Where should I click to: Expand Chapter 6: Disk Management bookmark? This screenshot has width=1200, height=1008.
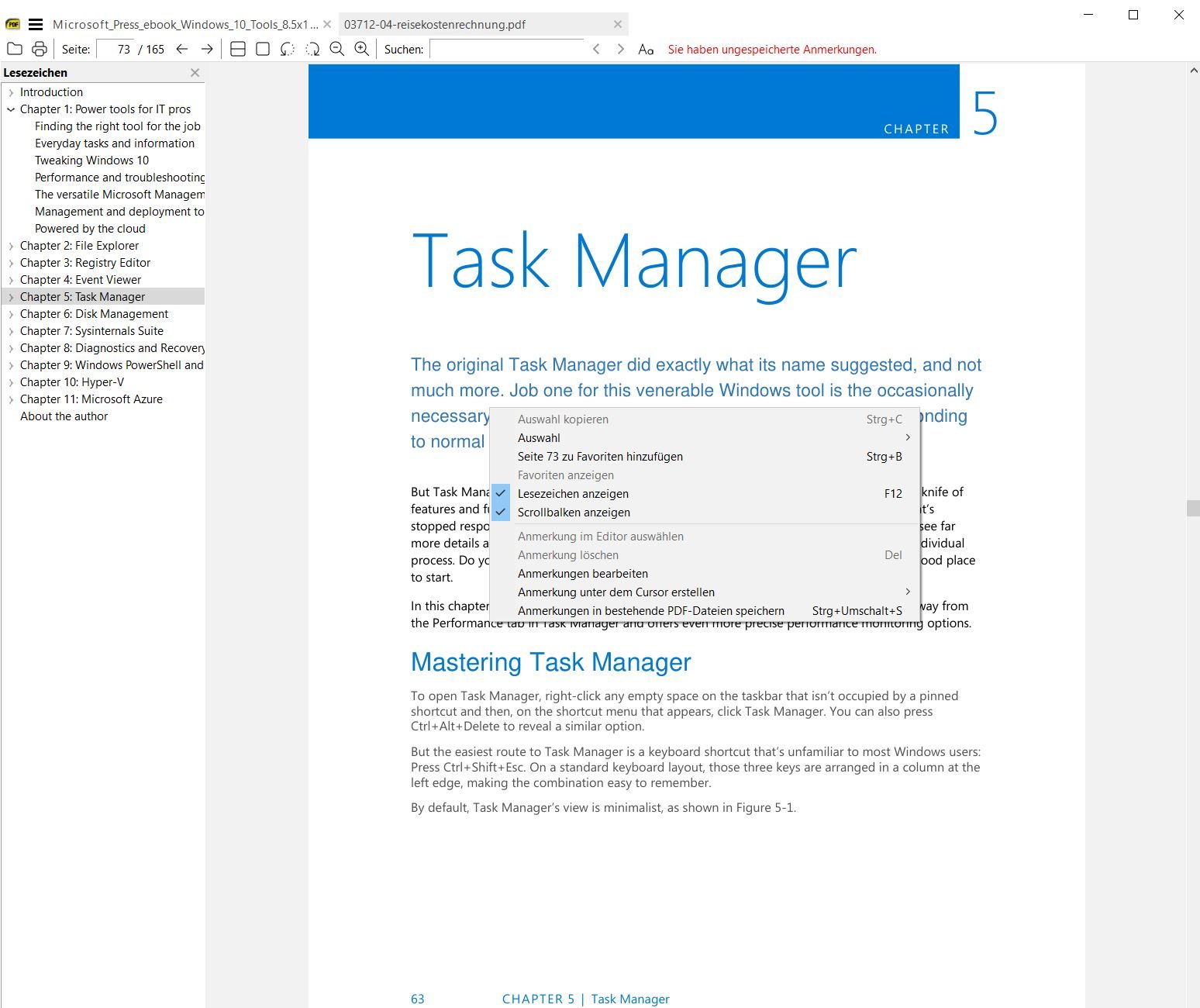pyautogui.click(x=11, y=314)
